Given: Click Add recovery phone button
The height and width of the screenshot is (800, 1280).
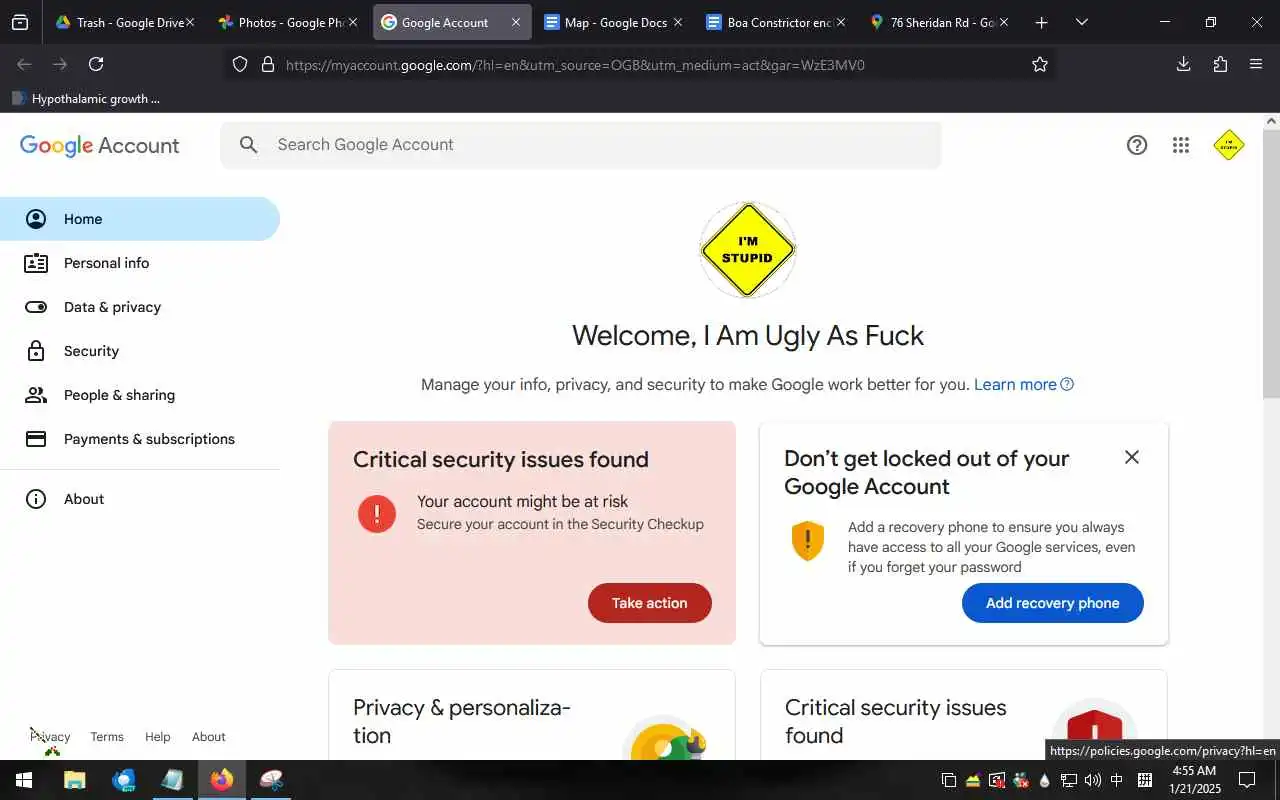Looking at the screenshot, I should tap(1053, 603).
